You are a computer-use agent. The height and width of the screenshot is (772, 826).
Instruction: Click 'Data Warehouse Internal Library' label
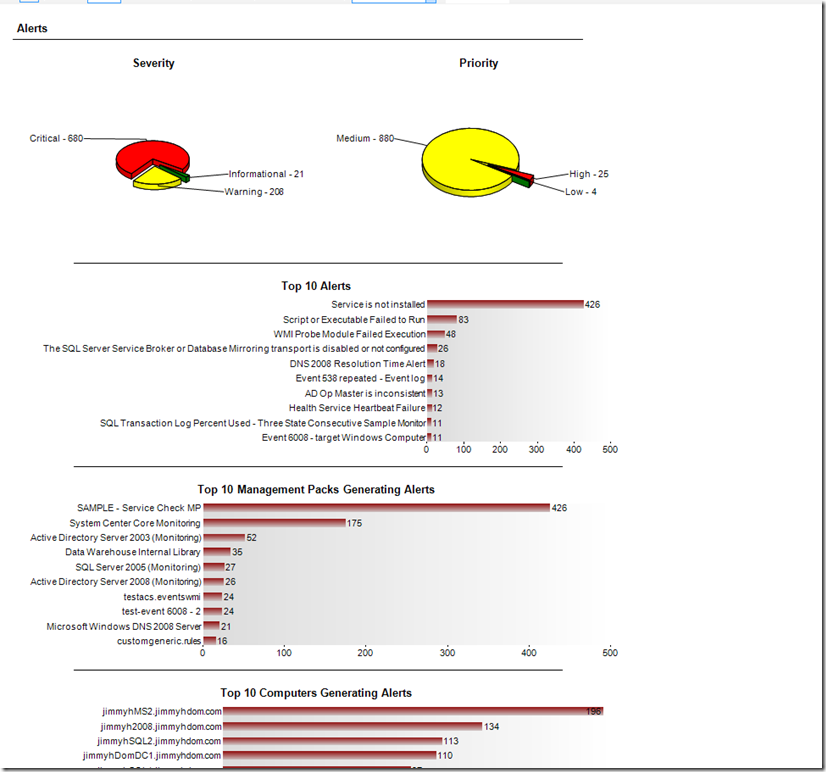point(133,552)
